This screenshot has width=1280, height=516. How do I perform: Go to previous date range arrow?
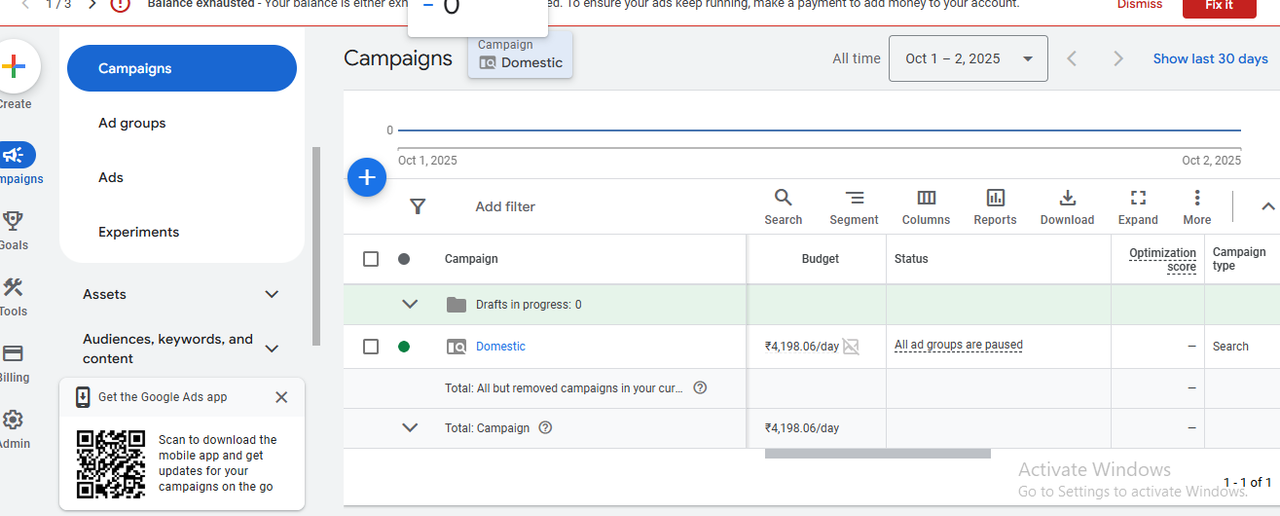[x=1072, y=59]
